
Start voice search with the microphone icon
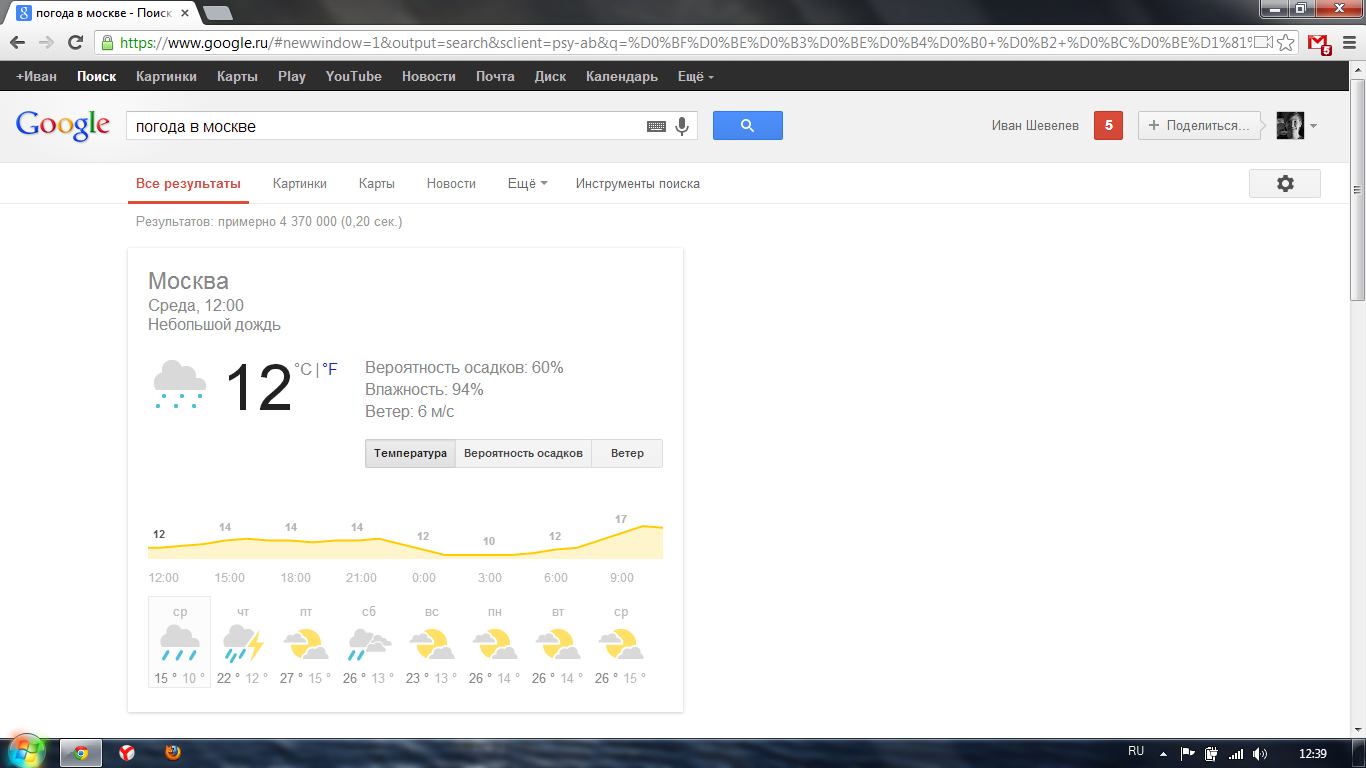[682, 126]
